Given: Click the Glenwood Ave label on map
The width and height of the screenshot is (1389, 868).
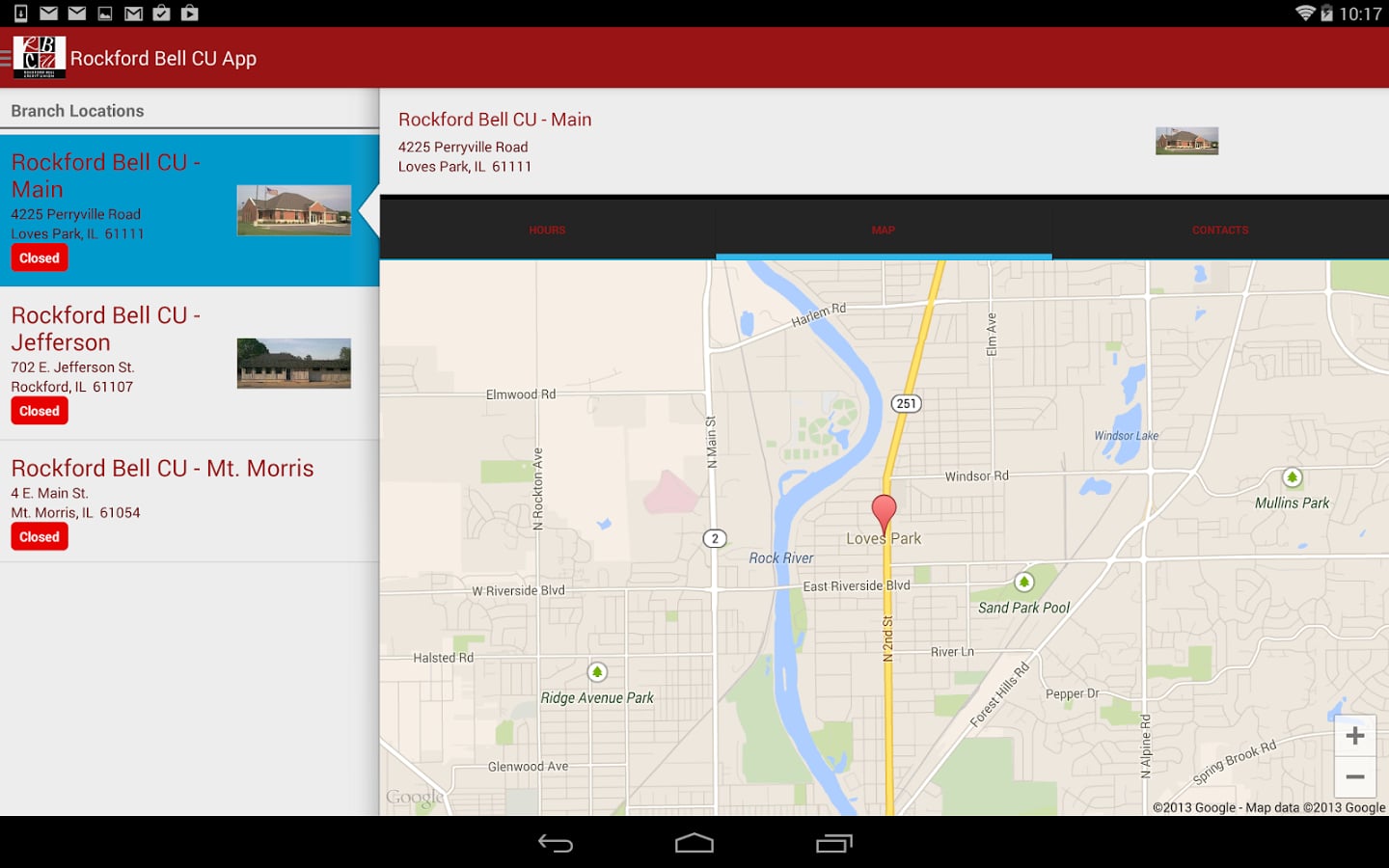Looking at the screenshot, I should [528, 767].
